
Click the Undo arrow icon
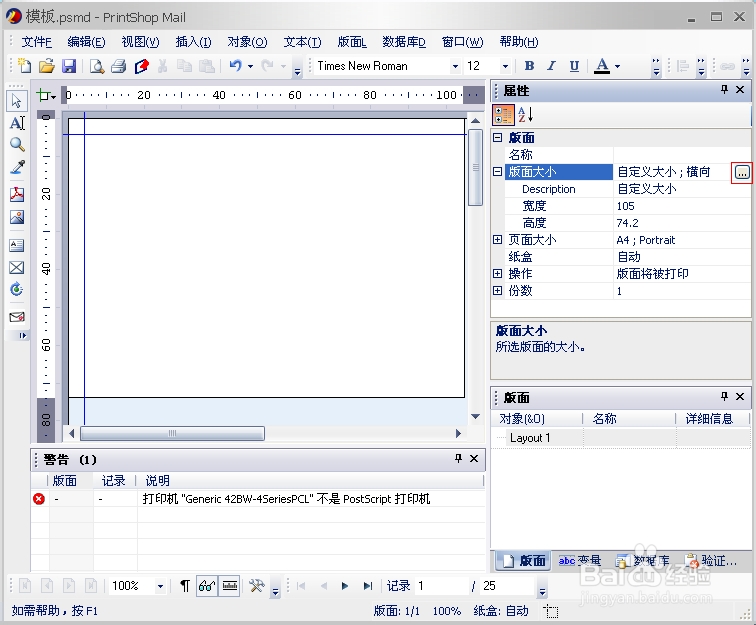pos(235,66)
